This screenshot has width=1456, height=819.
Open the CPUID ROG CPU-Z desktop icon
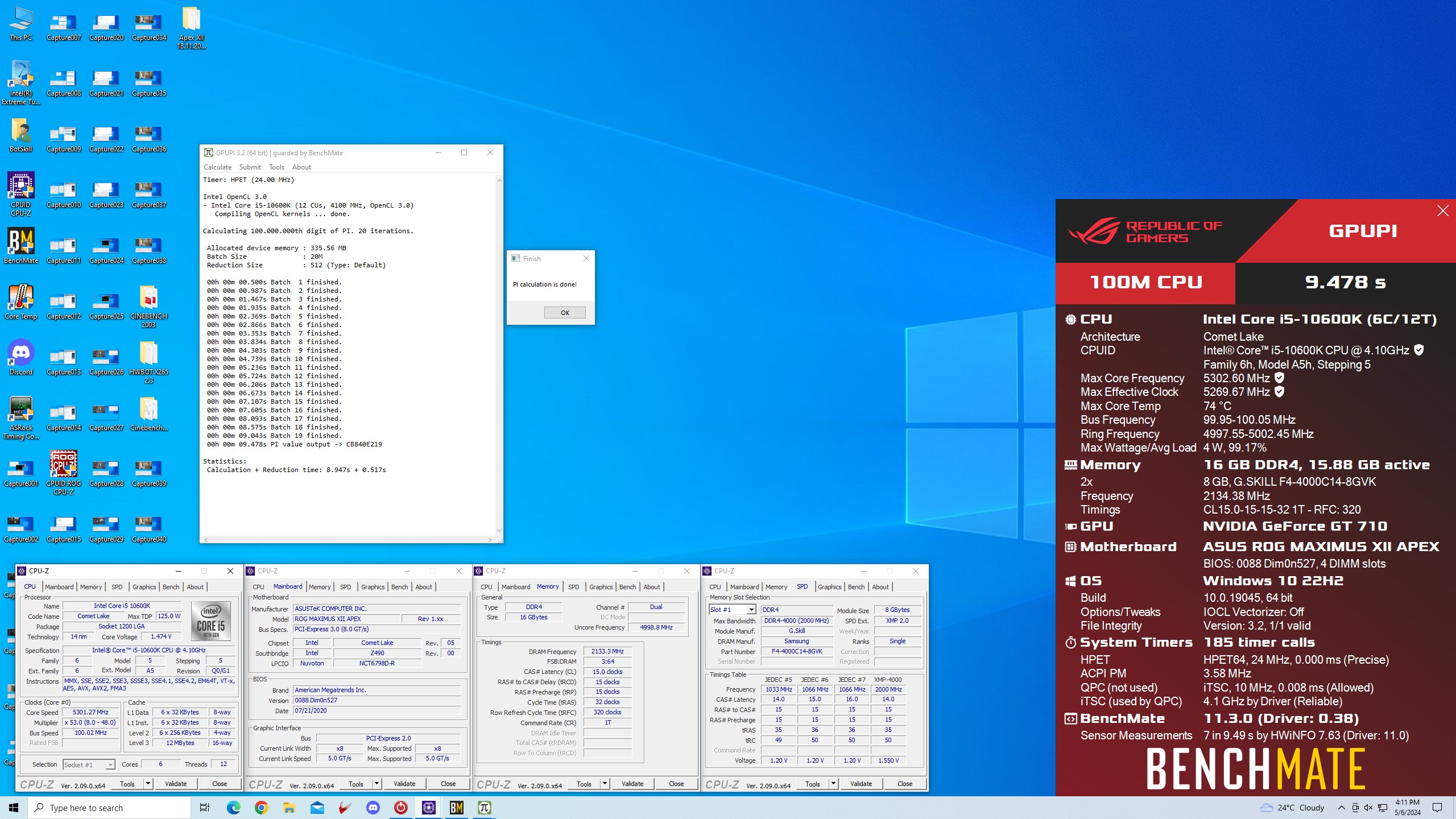pos(64,473)
